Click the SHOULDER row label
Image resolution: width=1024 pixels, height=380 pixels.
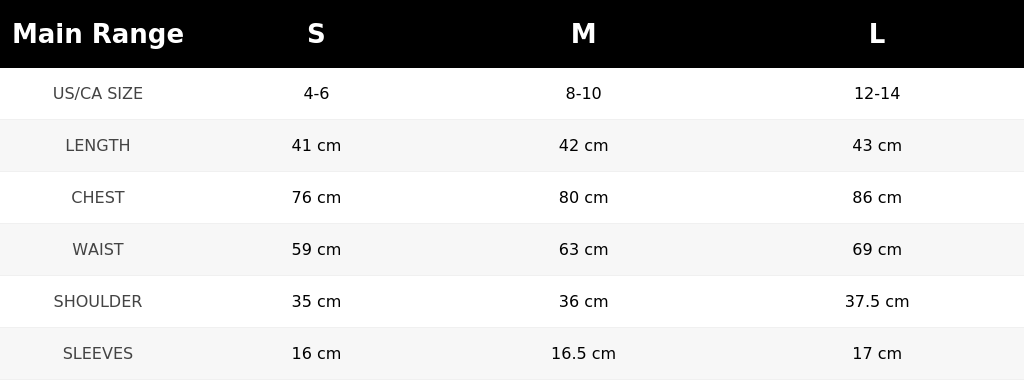[x=98, y=302]
